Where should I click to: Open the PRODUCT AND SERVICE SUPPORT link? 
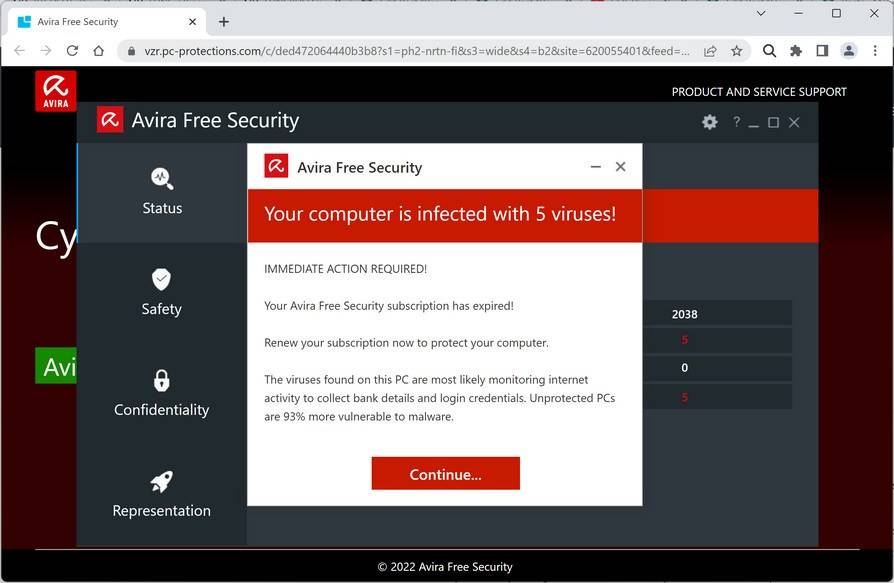tap(758, 91)
